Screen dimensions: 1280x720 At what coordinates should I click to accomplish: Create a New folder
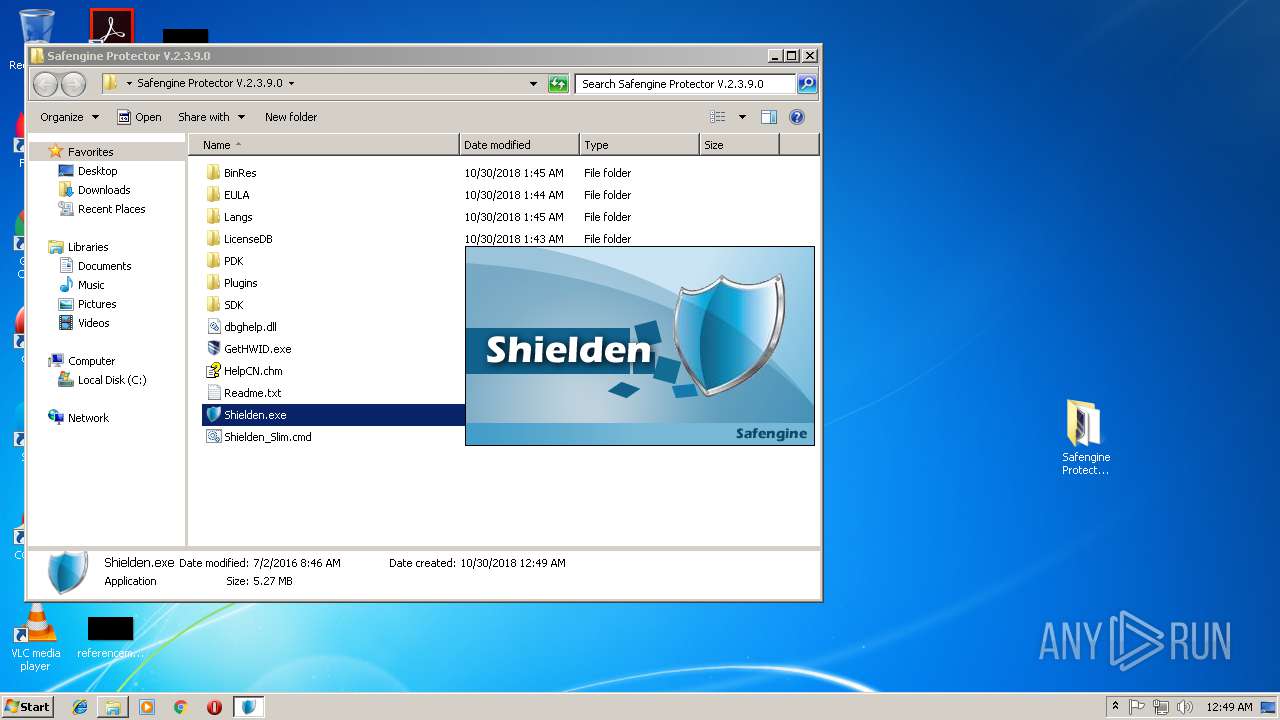click(x=291, y=117)
